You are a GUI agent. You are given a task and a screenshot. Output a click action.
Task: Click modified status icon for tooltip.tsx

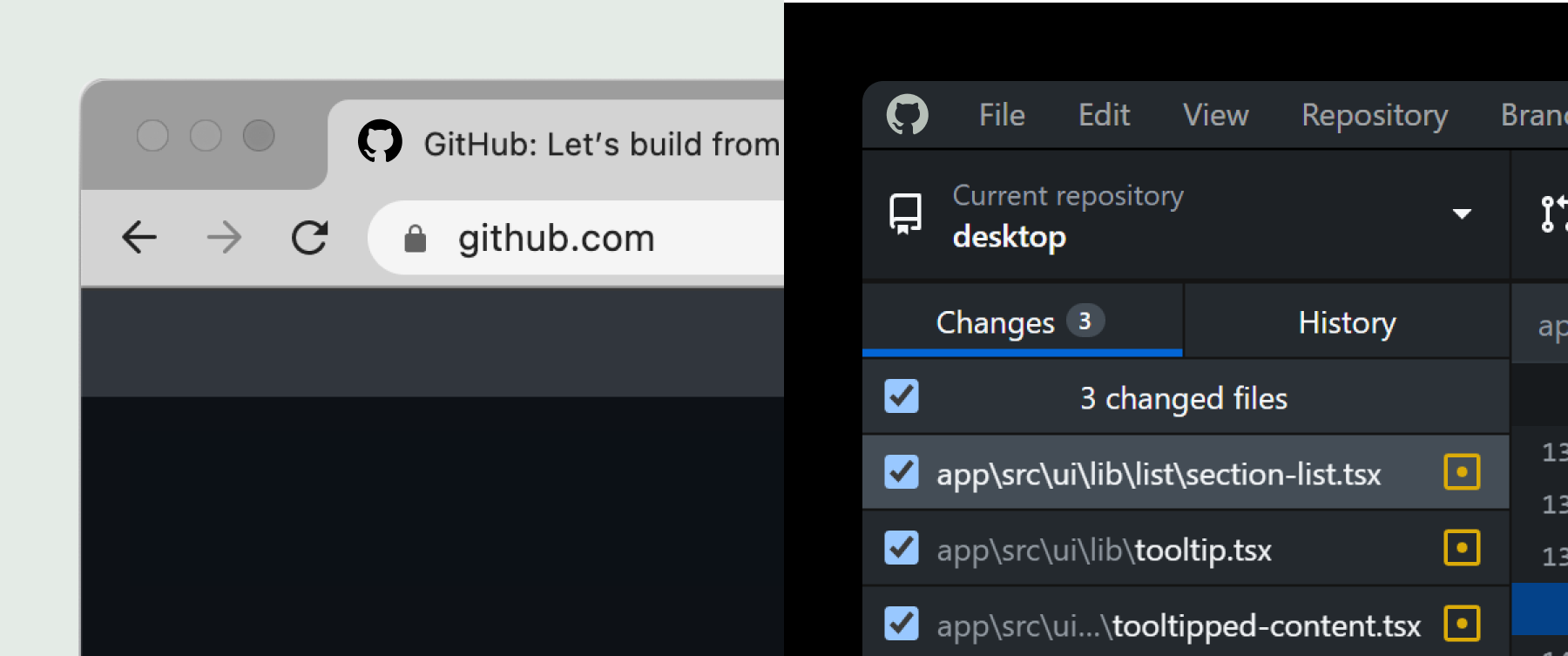pos(1462,548)
